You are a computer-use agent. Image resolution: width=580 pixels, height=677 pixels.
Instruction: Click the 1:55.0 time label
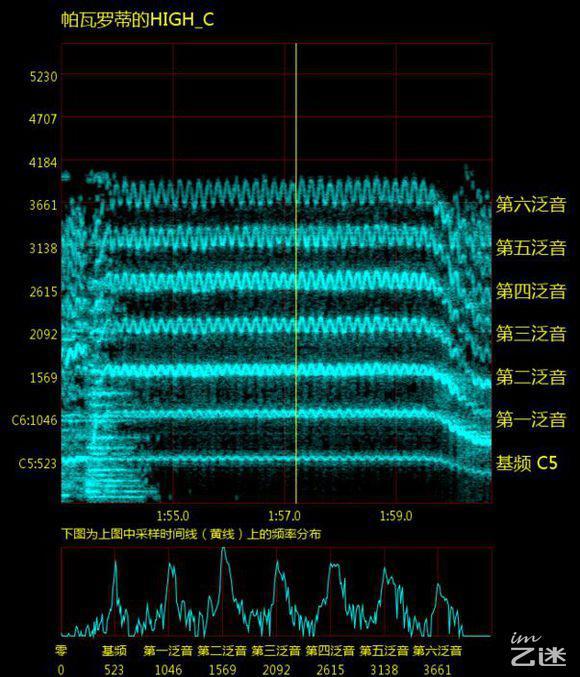pyautogui.click(x=173, y=516)
